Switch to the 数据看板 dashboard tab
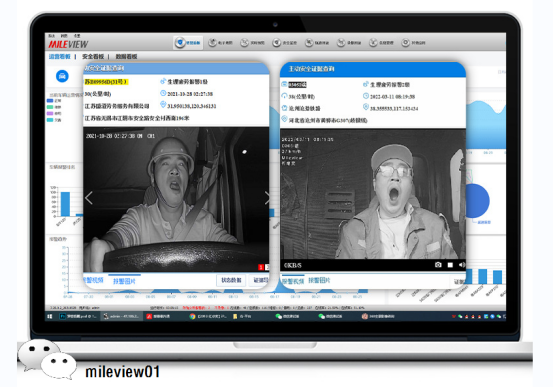Viewport: 554px width, 388px height. (x=126, y=57)
